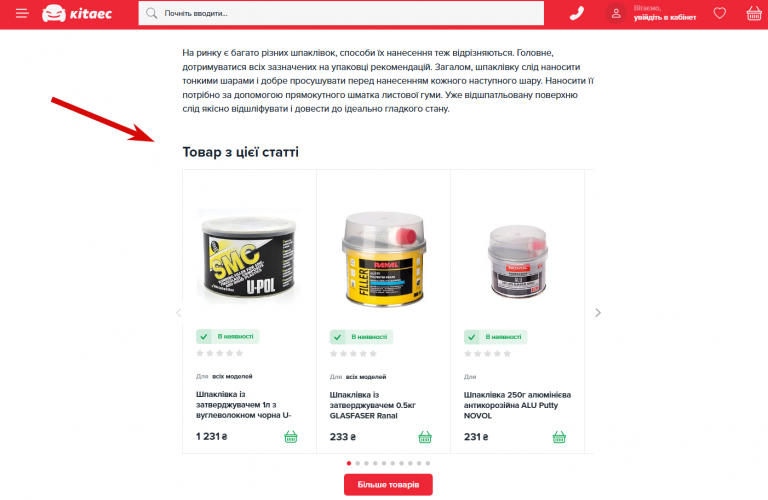This screenshot has height=500, width=768.
Task: Add Ranal GLASFASER putty to cart
Action: click(x=425, y=437)
